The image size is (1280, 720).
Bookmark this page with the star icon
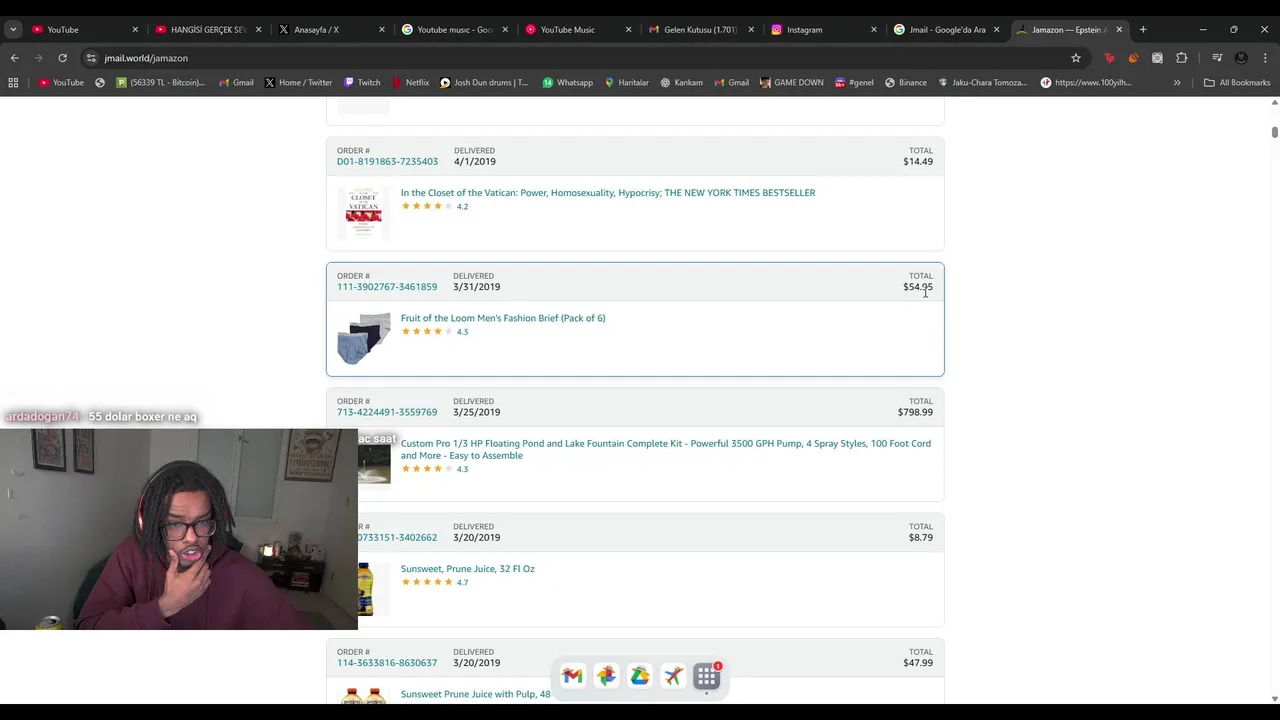coord(1076,58)
